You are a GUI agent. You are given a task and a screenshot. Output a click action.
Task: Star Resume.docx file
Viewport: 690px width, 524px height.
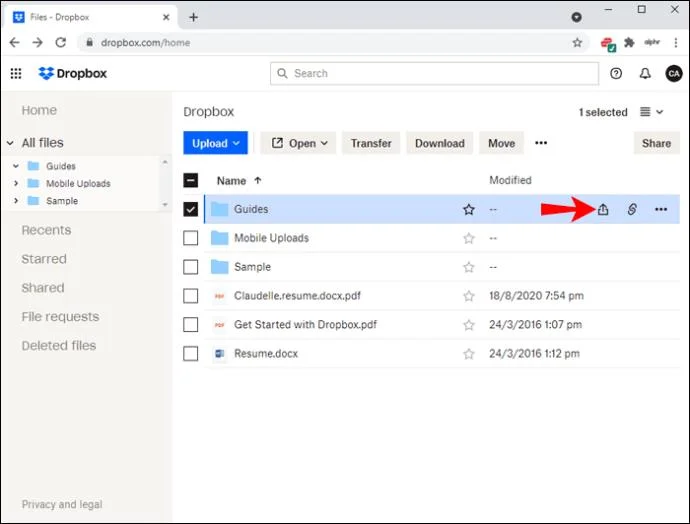click(x=469, y=354)
